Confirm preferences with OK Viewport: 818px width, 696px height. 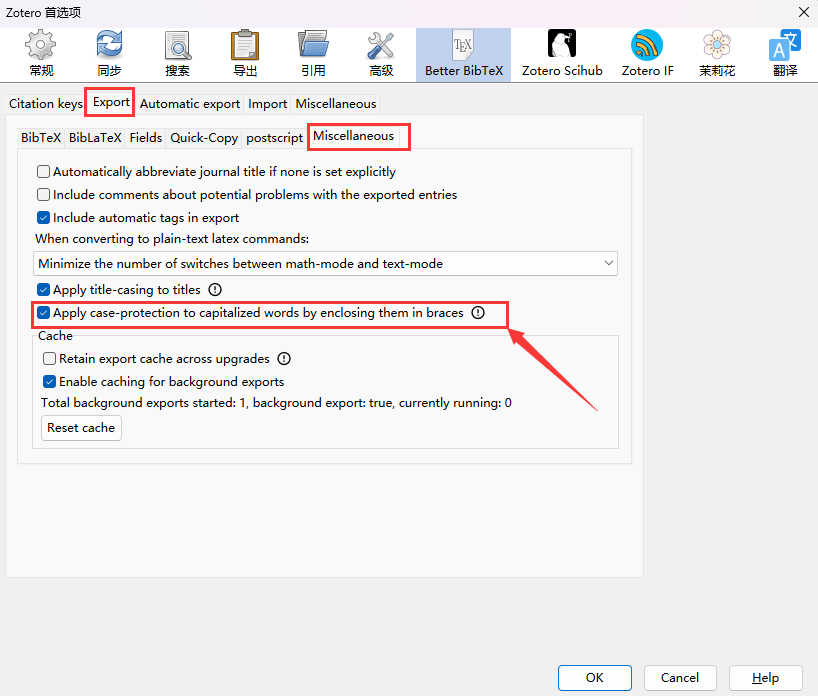click(x=595, y=678)
